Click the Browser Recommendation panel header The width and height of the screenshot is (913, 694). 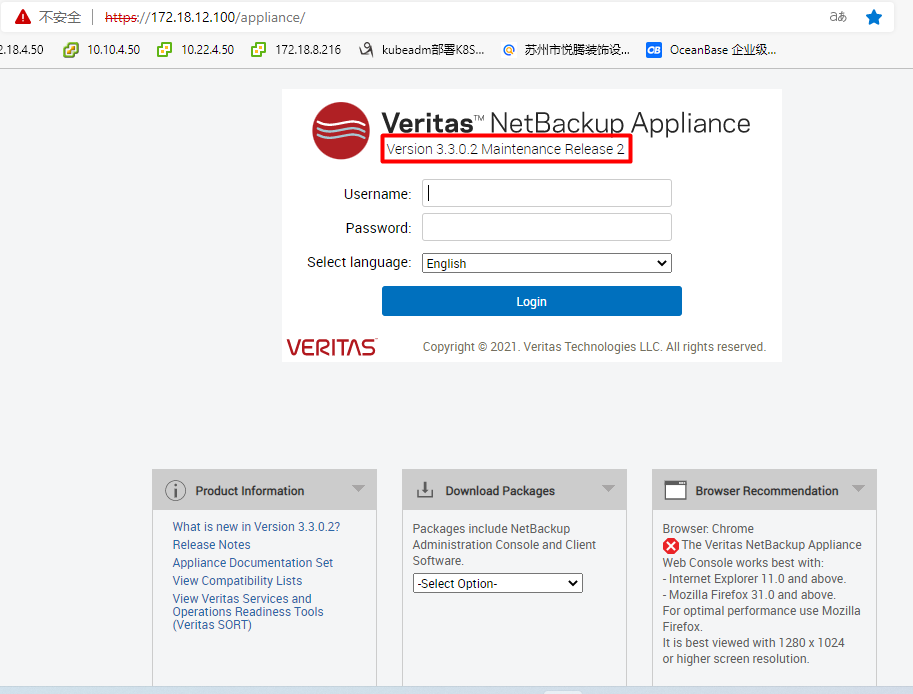[x=767, y=491]
